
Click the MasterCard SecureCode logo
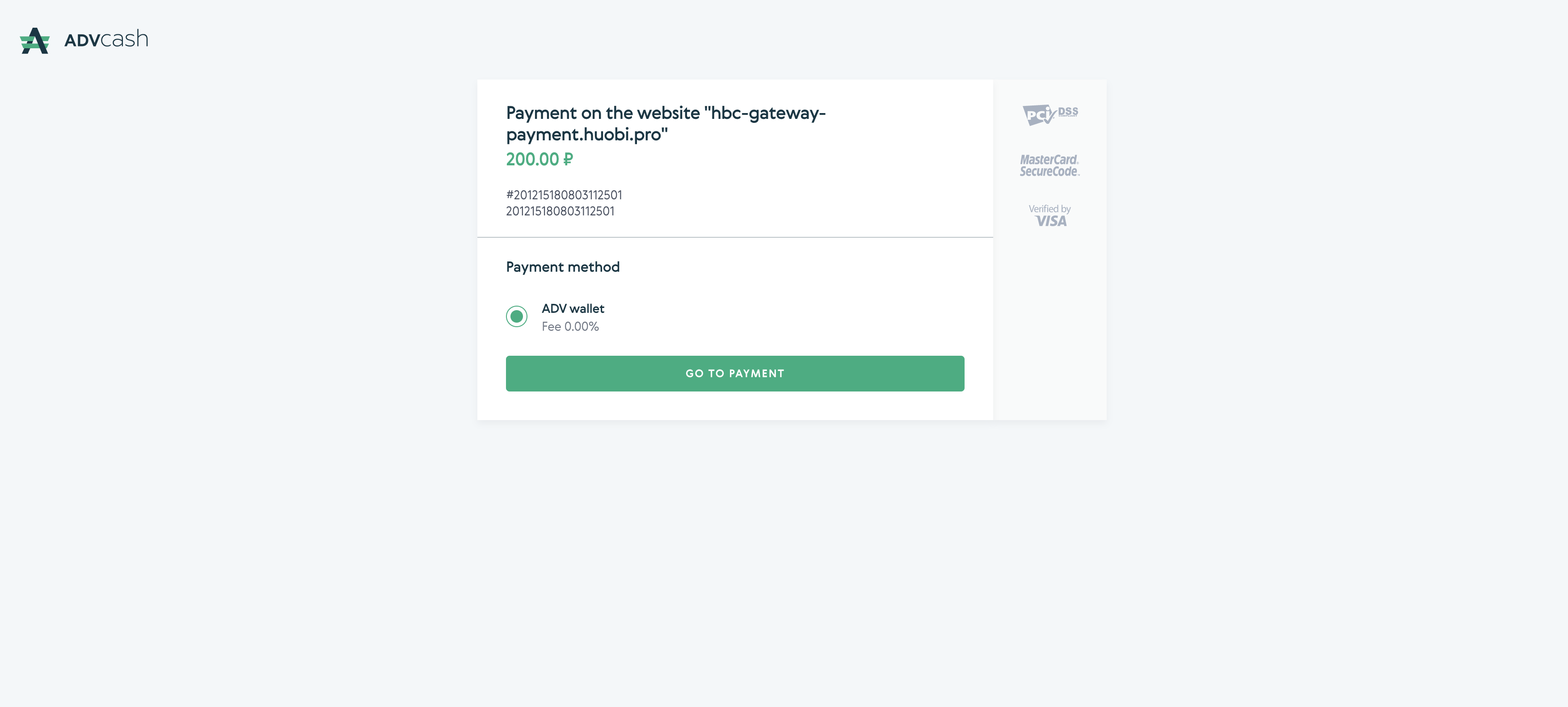1050,165
